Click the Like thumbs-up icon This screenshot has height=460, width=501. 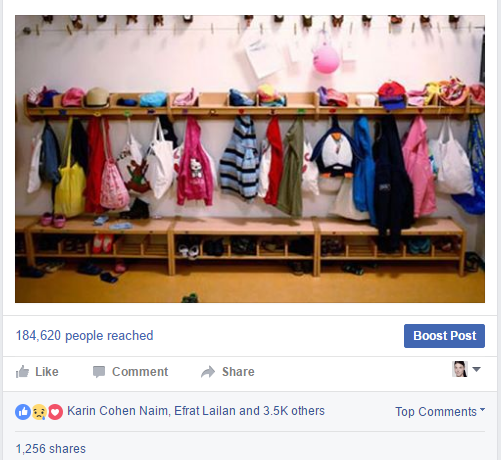coord(22,372)
